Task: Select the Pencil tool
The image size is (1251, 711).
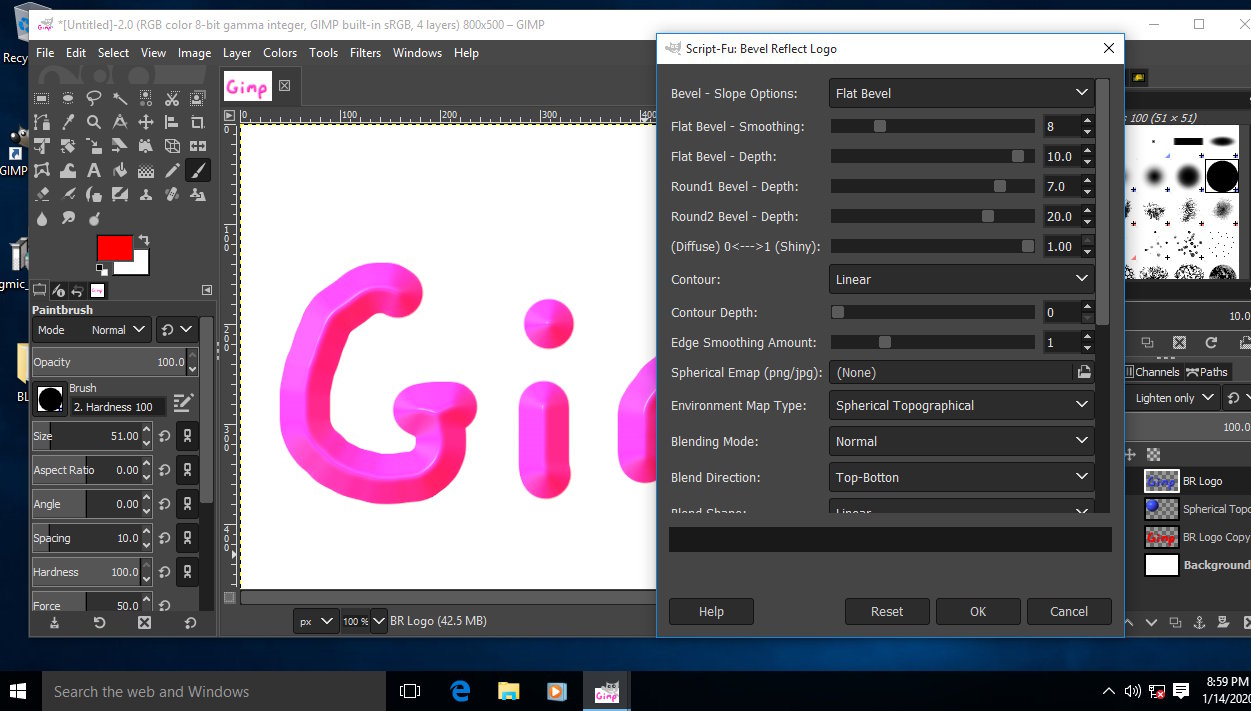Action: coord(172,171)
